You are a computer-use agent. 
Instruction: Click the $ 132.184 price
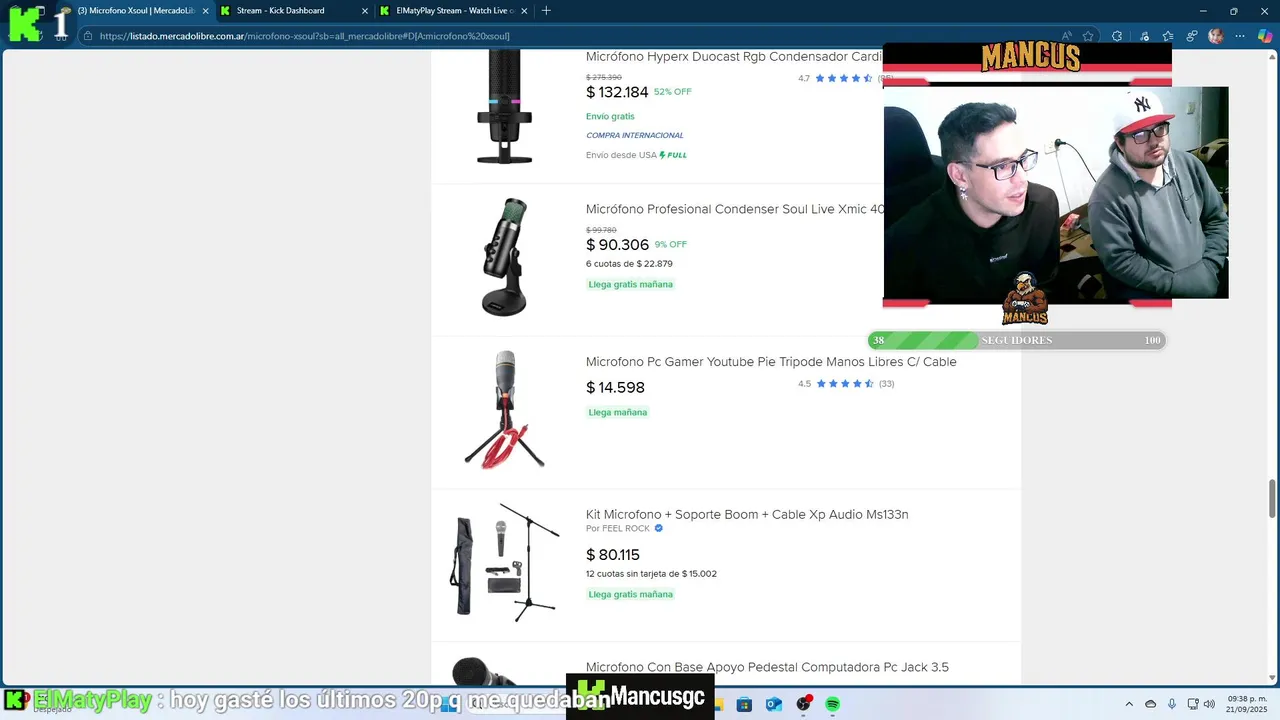point(617,92)
